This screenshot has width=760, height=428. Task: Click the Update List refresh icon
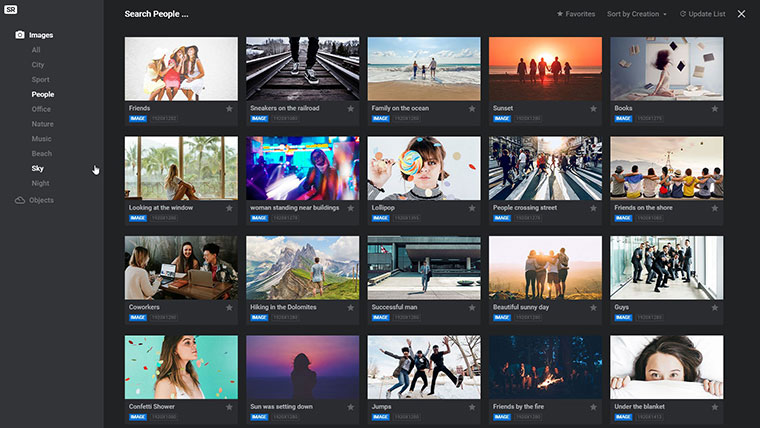point(683,14)
